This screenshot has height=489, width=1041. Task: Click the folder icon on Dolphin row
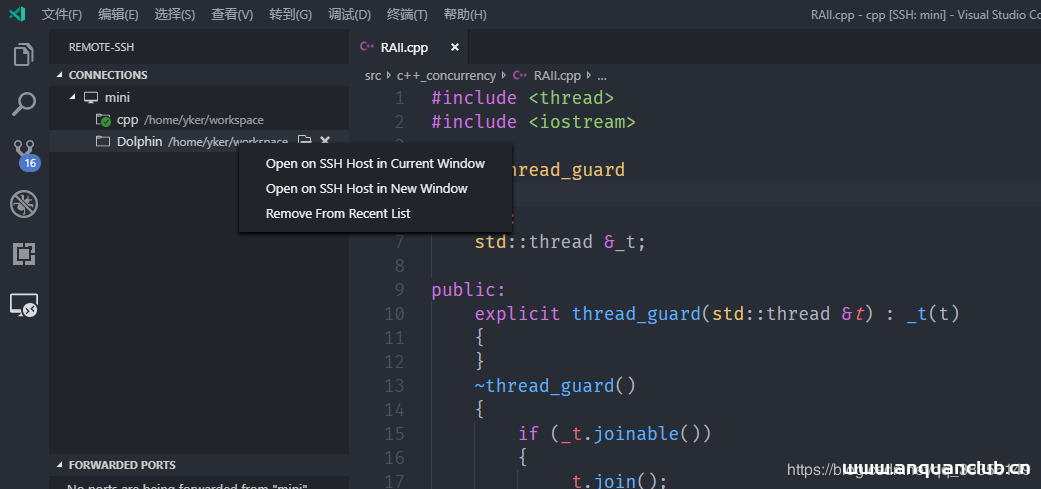click(304, 141)
